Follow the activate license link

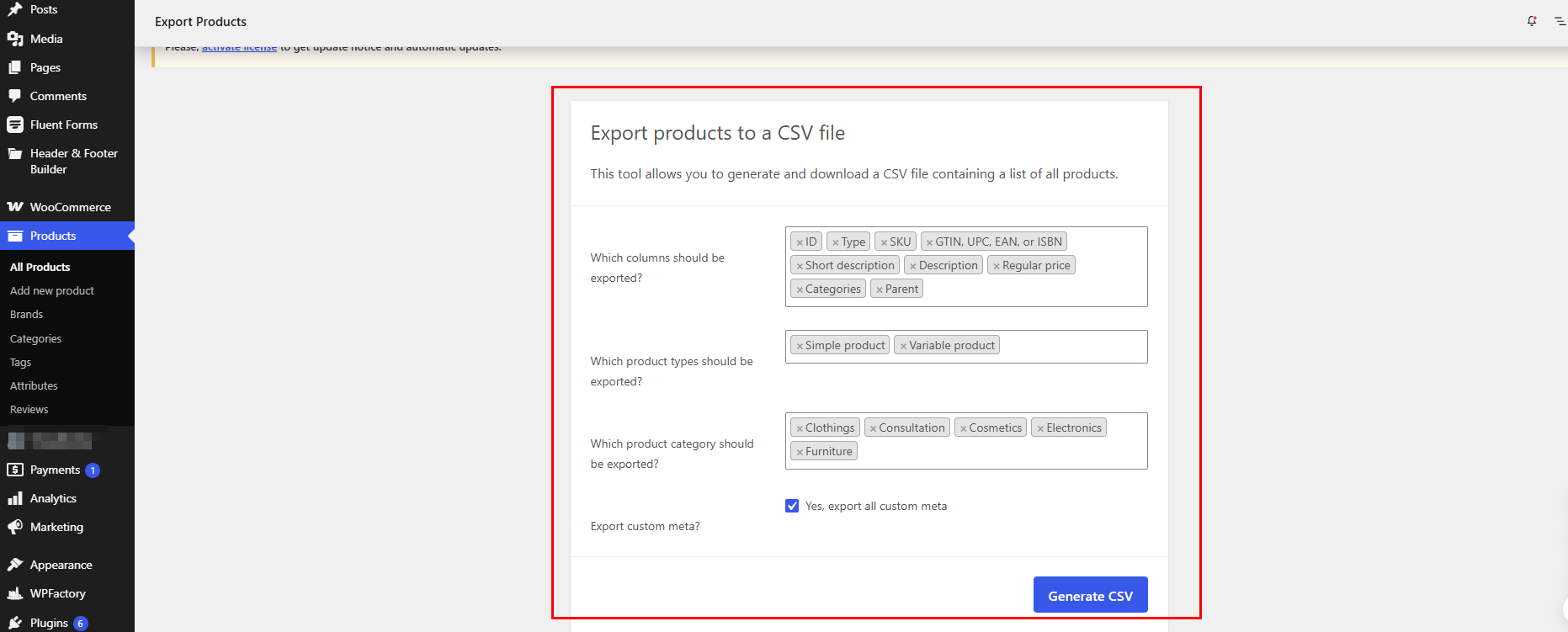pyautogui.click(x=239, y=47)
